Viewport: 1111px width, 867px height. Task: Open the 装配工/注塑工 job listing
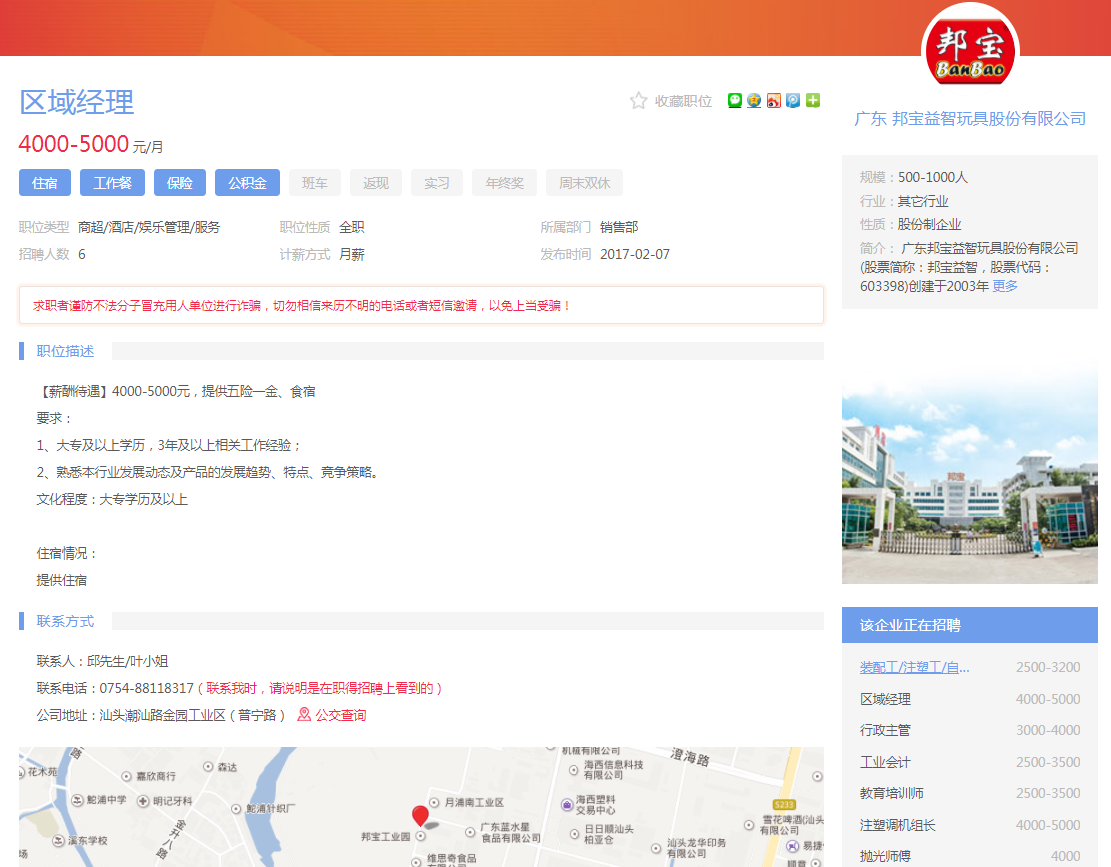pyautogui.click(x=915, y=667)
